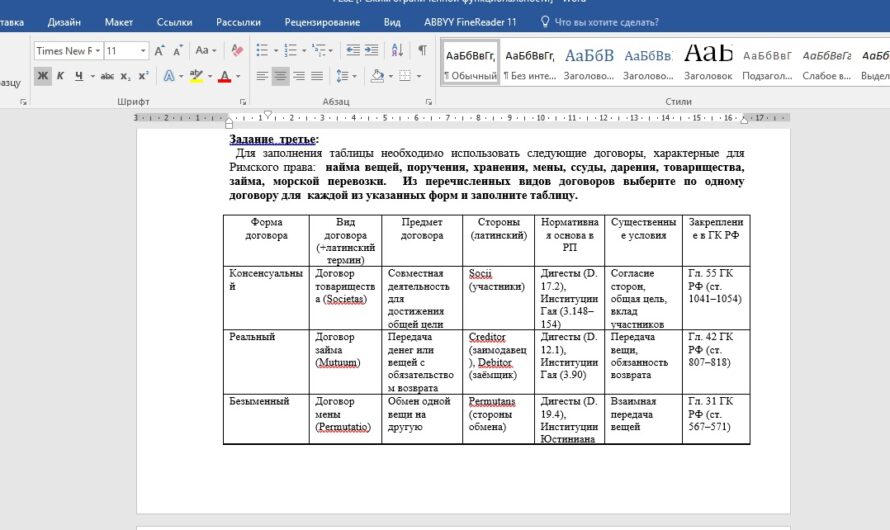Screen dimensions: 890x530
Task: Toggle underline button Ч
Action: [78, 76]
